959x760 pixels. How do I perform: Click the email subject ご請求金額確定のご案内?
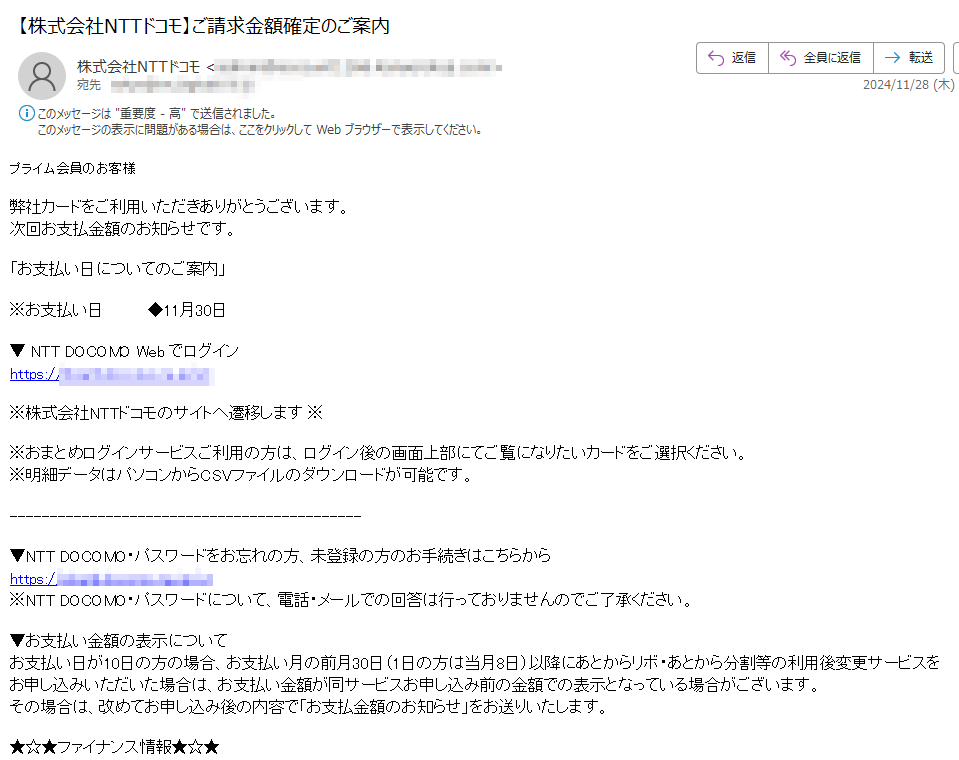[291, 26]
